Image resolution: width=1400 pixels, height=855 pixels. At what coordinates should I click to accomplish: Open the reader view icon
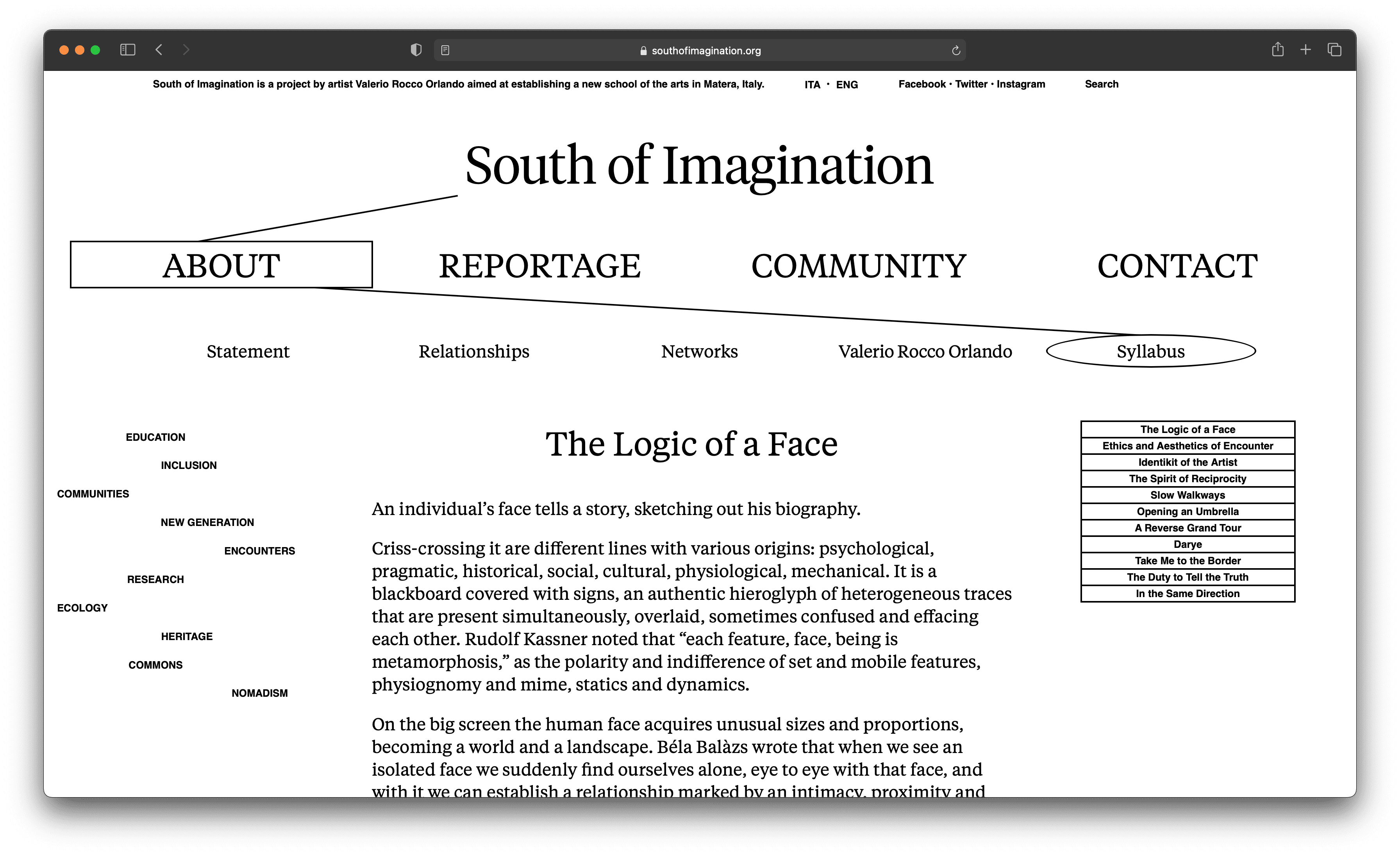[445, 50]
